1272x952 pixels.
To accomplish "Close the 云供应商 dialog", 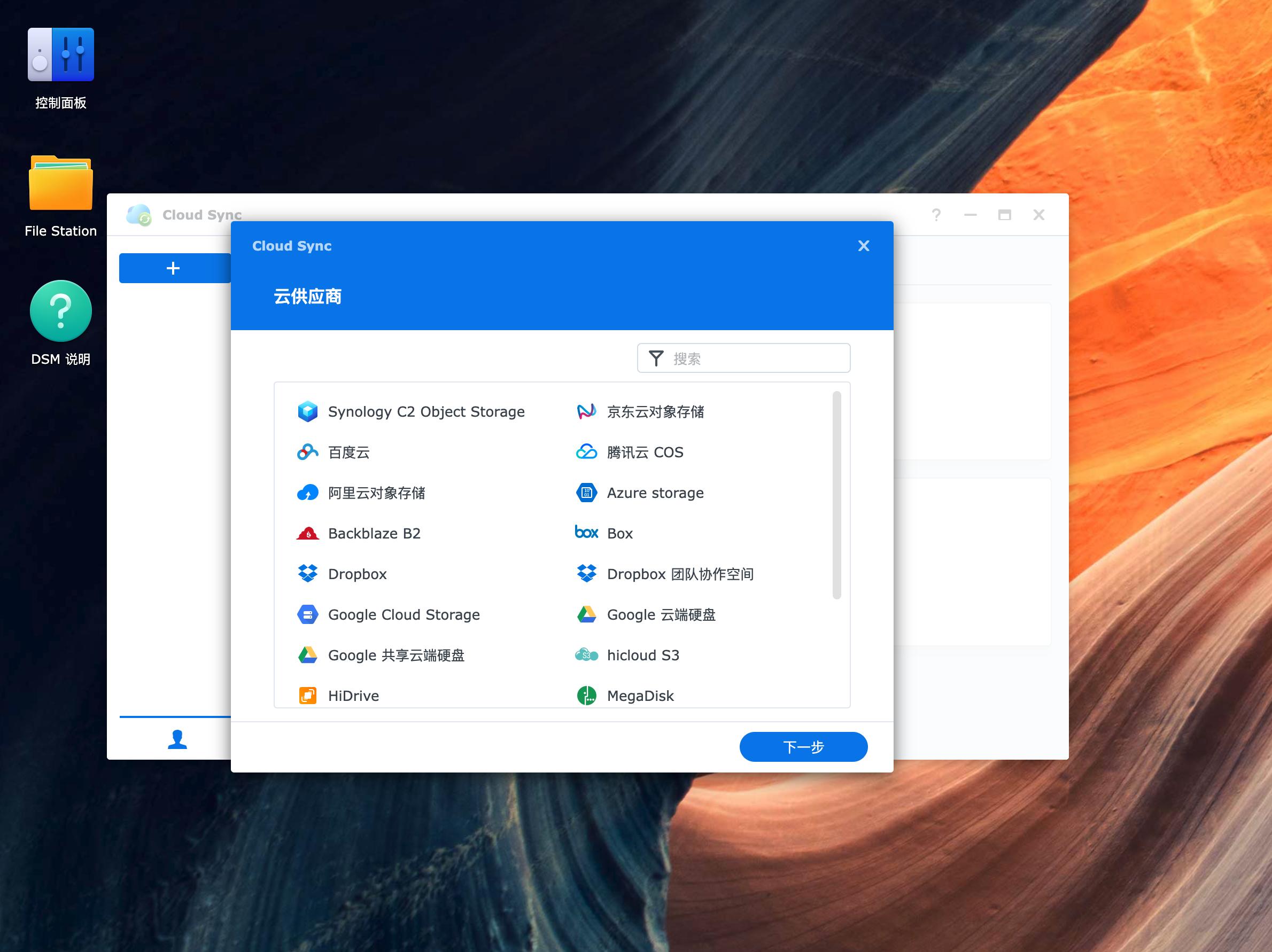I will 863,246.
